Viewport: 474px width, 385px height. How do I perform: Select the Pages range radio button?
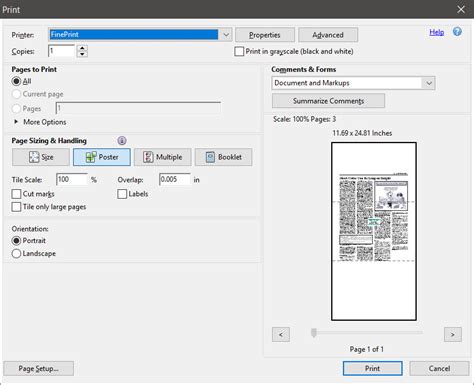click(x=16, y=109)
